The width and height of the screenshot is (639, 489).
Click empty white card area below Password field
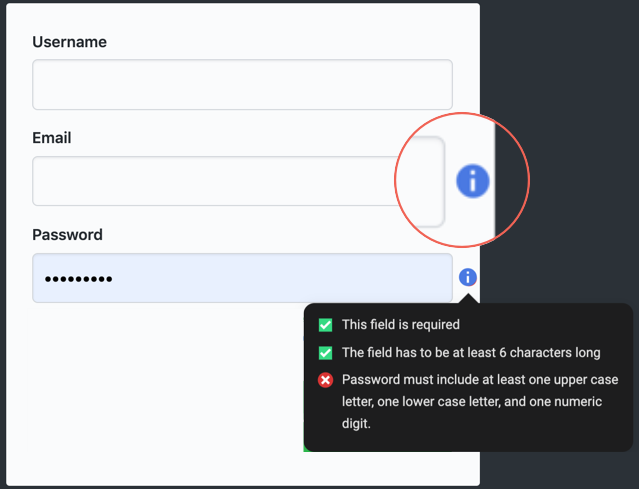[x=163, y=377]
